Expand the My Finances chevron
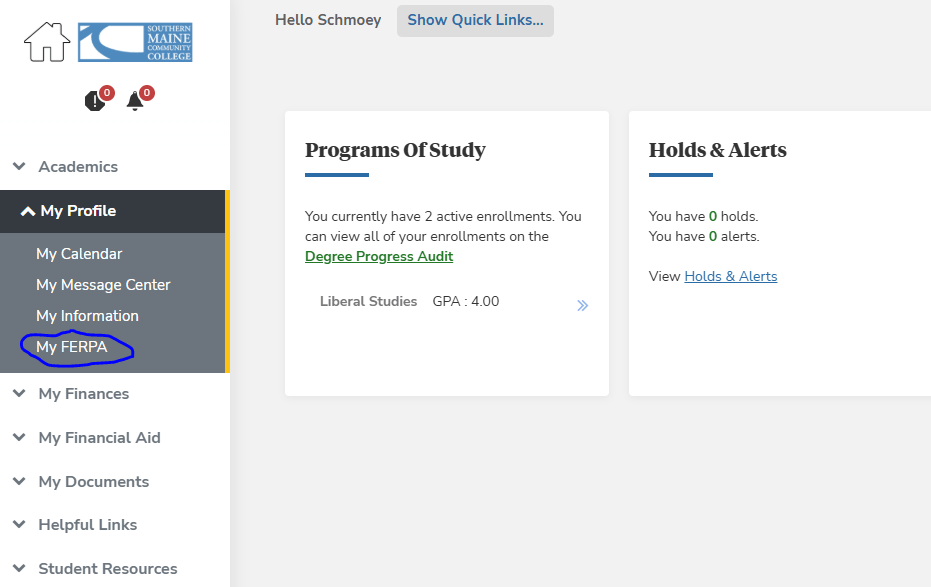Screen dimensions: 931x587 pos(19,393)
